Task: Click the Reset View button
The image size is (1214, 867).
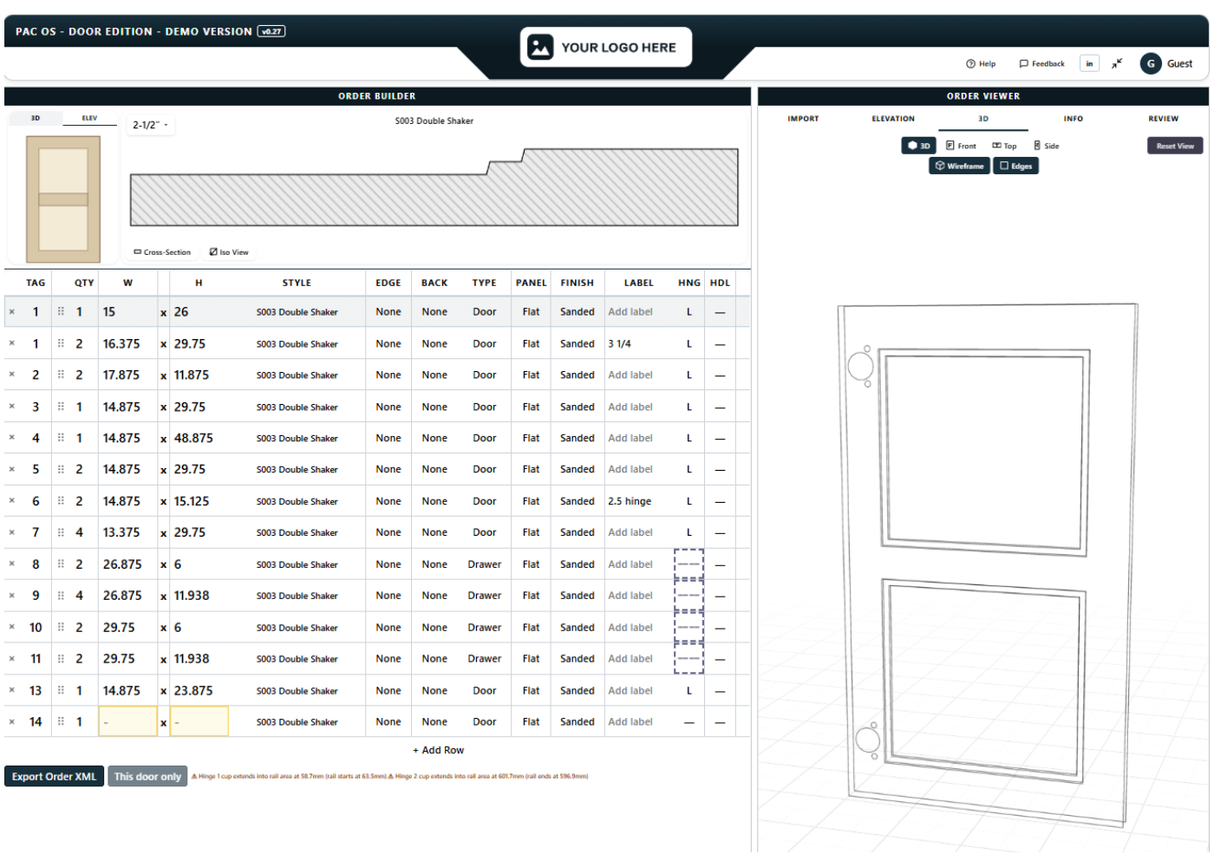Action: click(1175, 146)
